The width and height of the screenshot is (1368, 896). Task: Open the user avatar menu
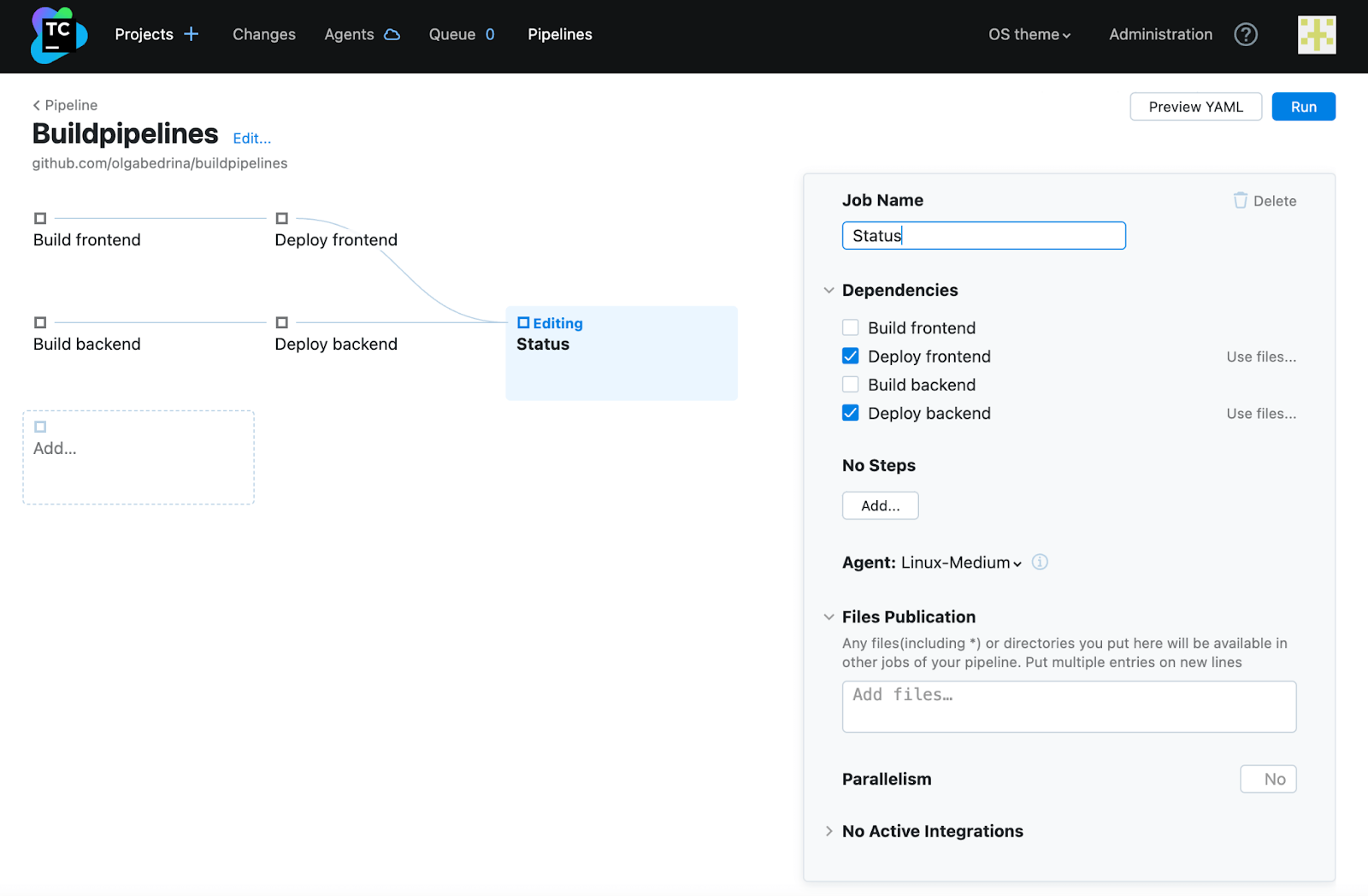coord(1316,35)
